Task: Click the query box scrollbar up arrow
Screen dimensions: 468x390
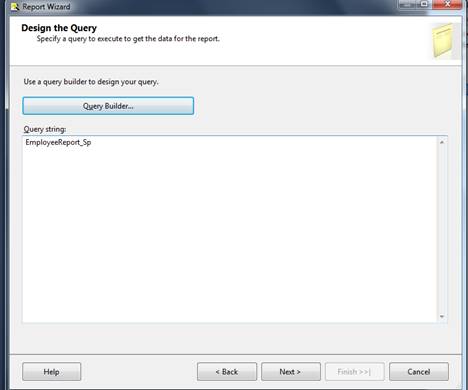Action: 442,142
